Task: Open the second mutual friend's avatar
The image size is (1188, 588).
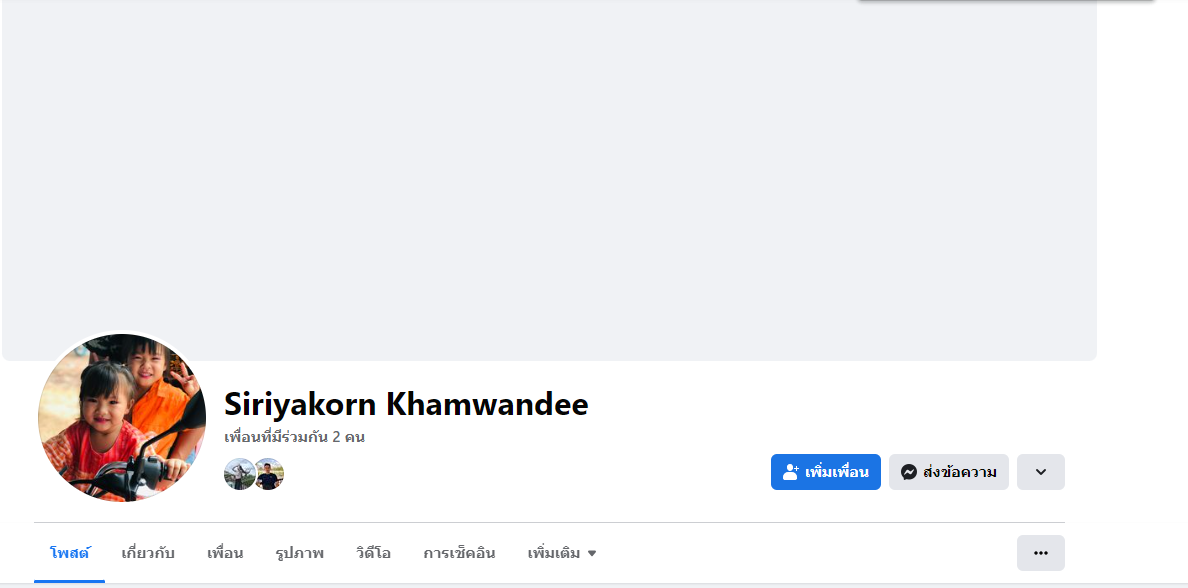Action: coord(268,474)
